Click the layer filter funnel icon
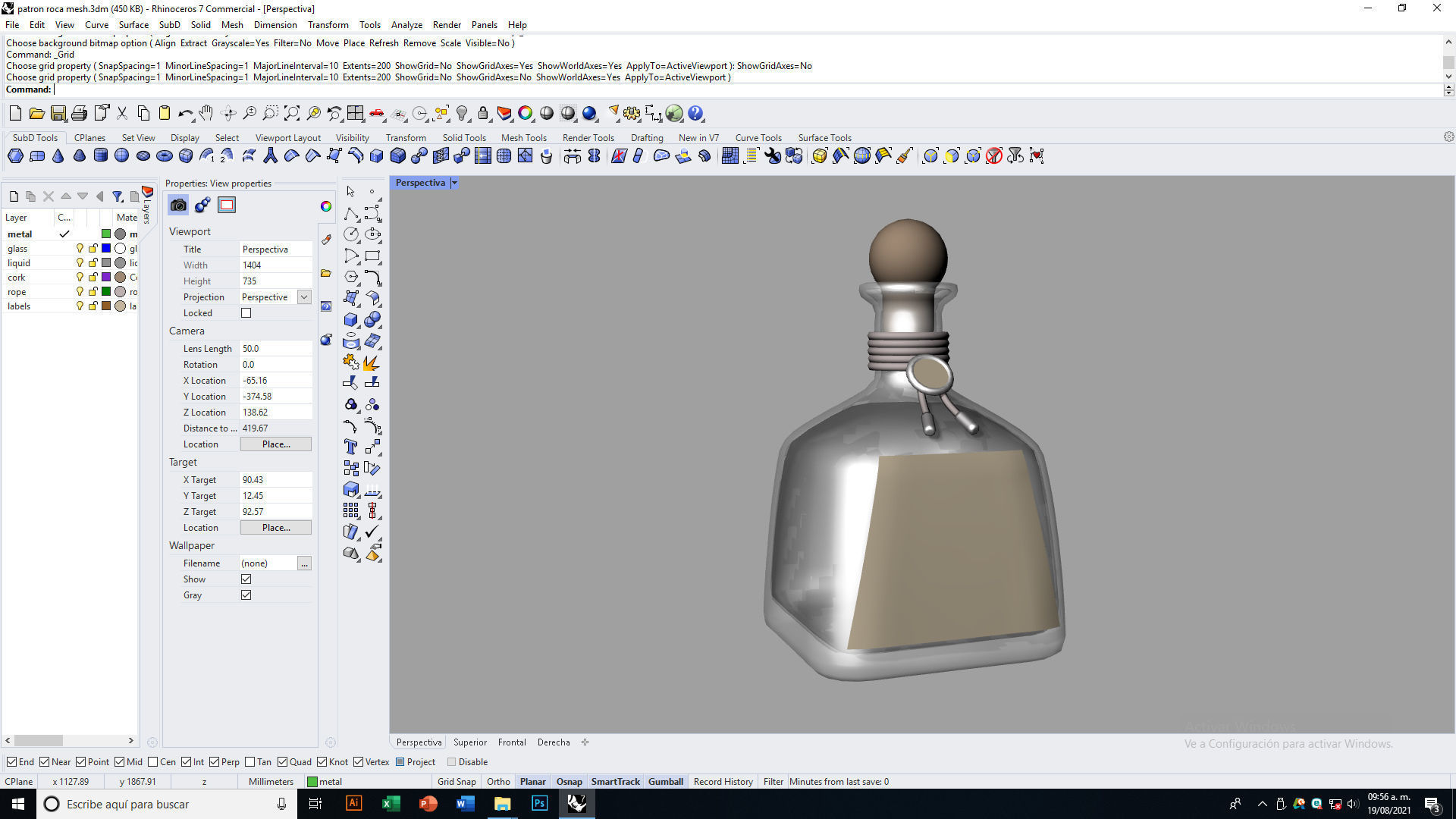The width and height of the screenshot is (1456, 819). 118,196
